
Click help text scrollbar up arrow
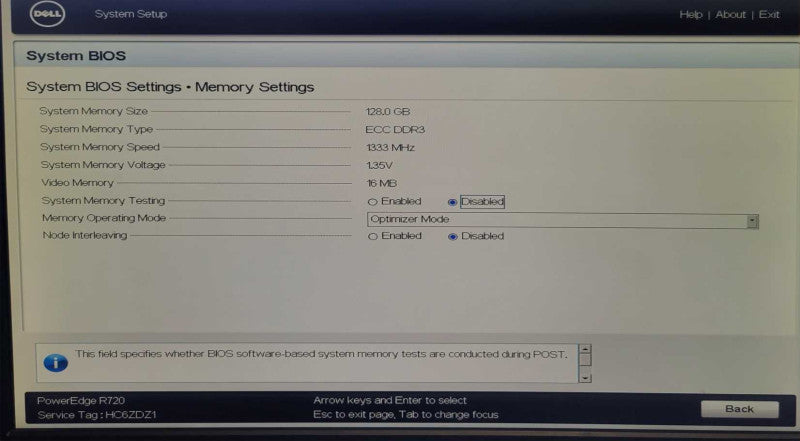586,349
